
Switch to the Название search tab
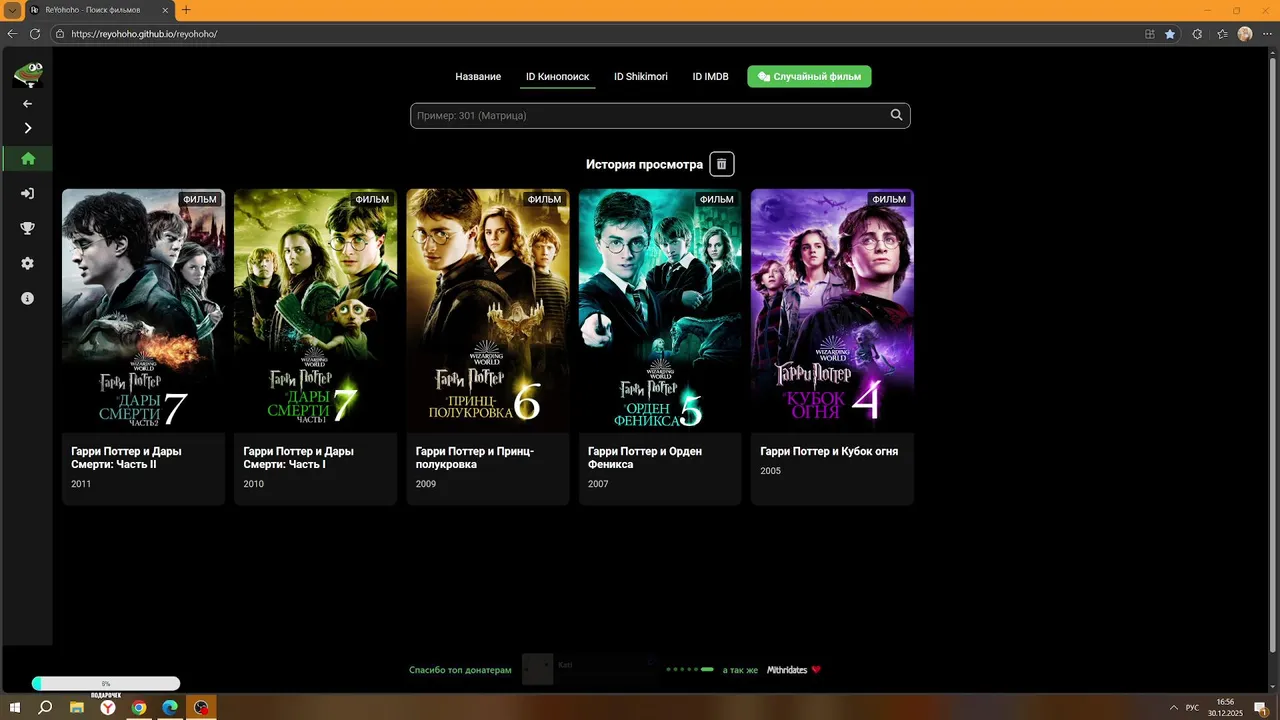point(478,77)
